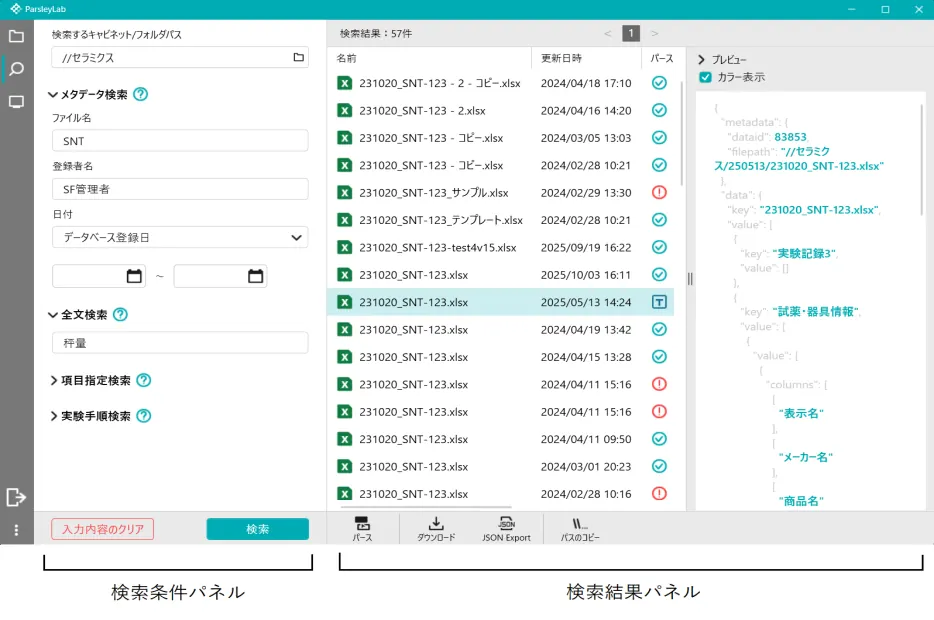Open the start date calendar picker
Image resolution: width=934 pixels, height=620 pixels.
(135, 276)
